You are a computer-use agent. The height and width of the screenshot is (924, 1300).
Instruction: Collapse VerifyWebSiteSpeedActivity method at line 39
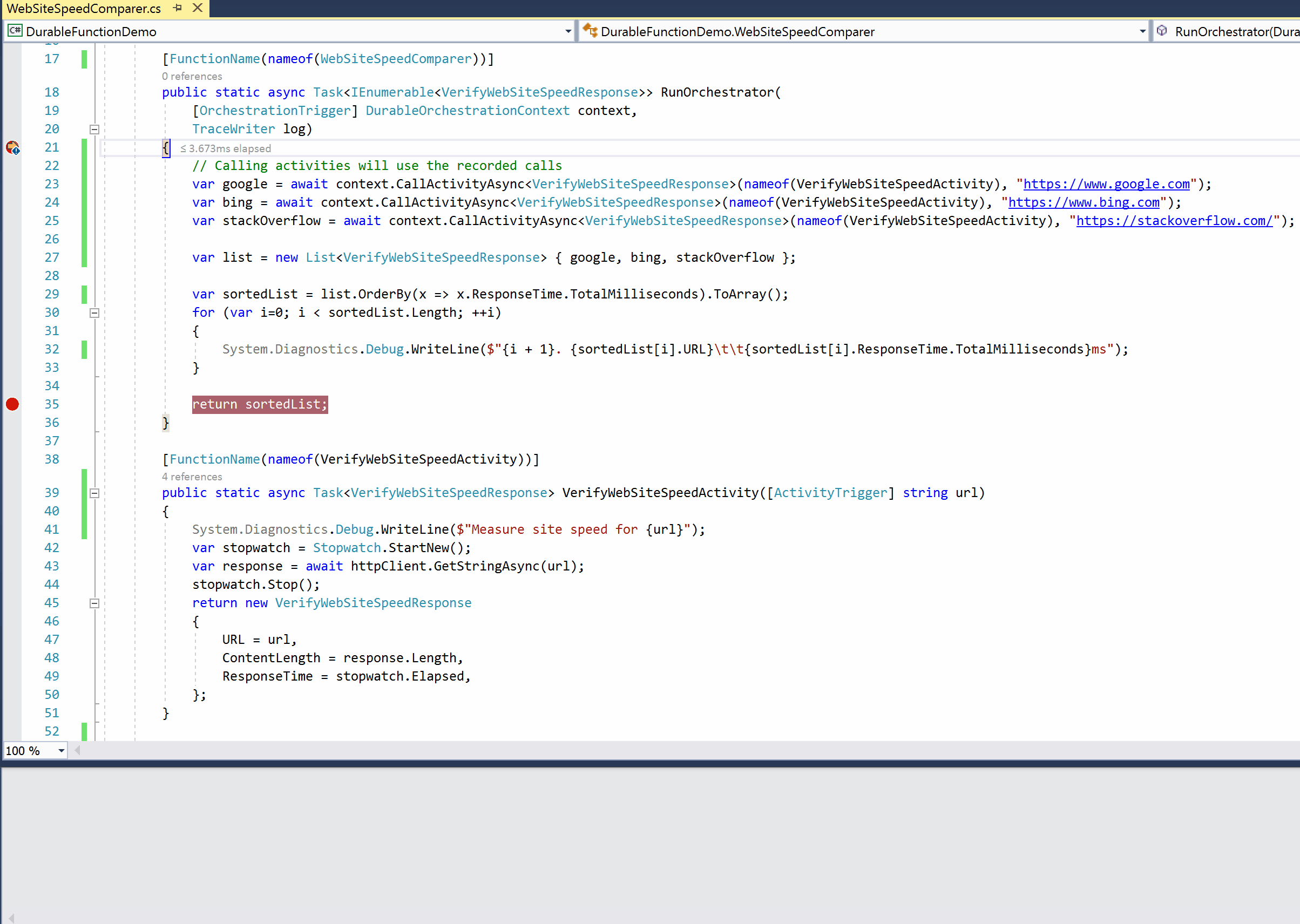tap(94, 493)
